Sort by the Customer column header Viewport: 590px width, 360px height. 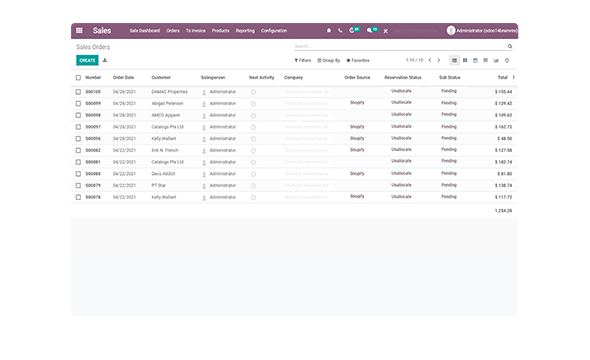161,77
